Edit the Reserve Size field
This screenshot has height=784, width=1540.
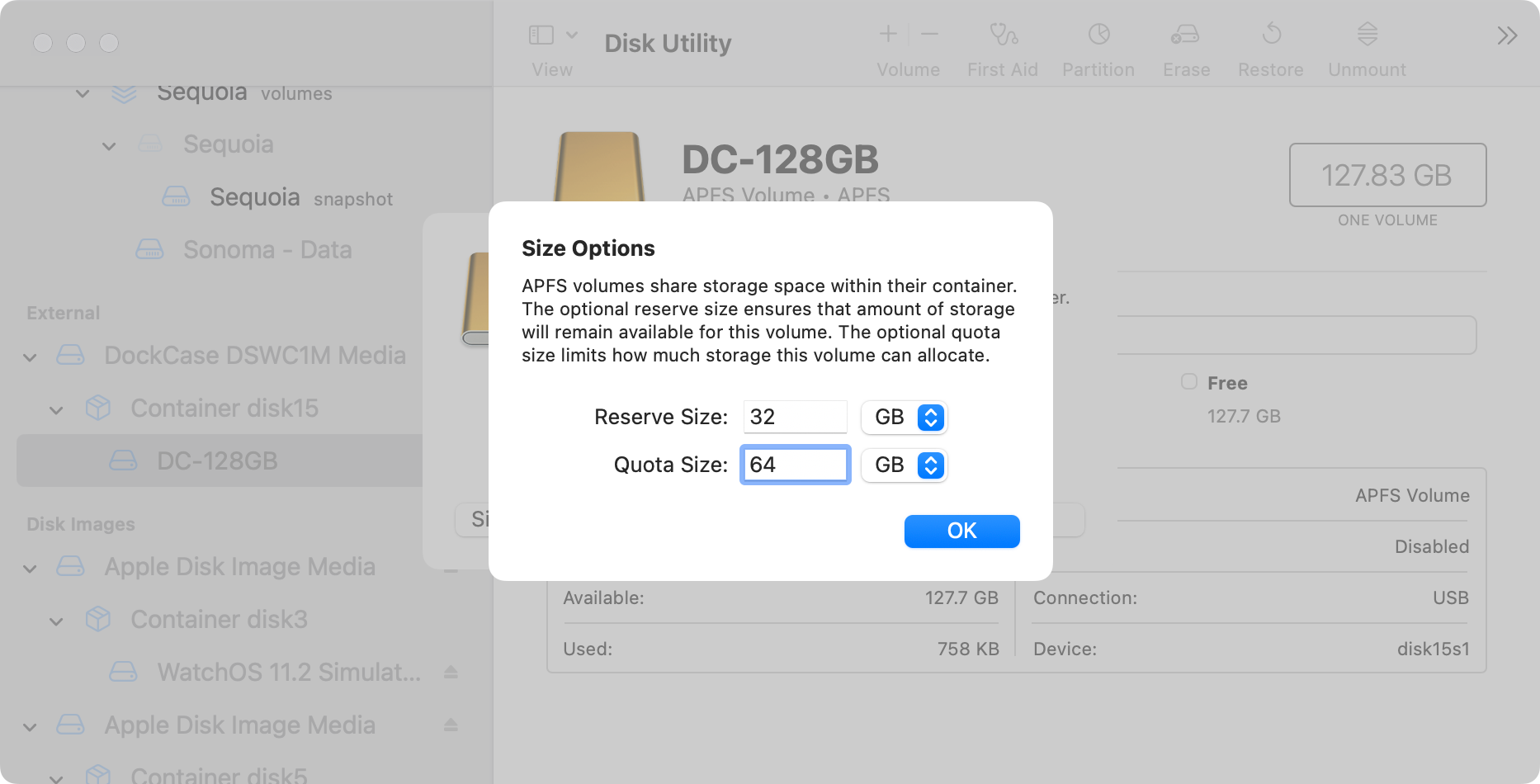796,417
